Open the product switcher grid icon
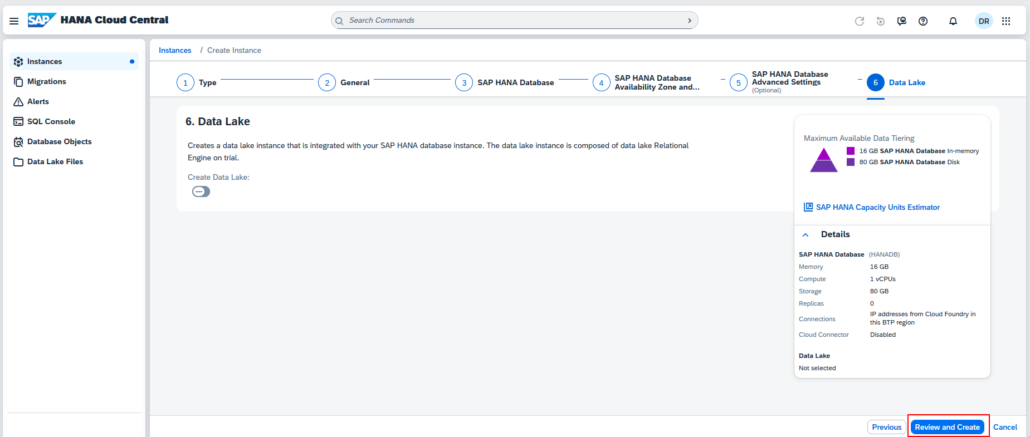The width and height of the screenshot is (1030, 437). pos(1006,21)
